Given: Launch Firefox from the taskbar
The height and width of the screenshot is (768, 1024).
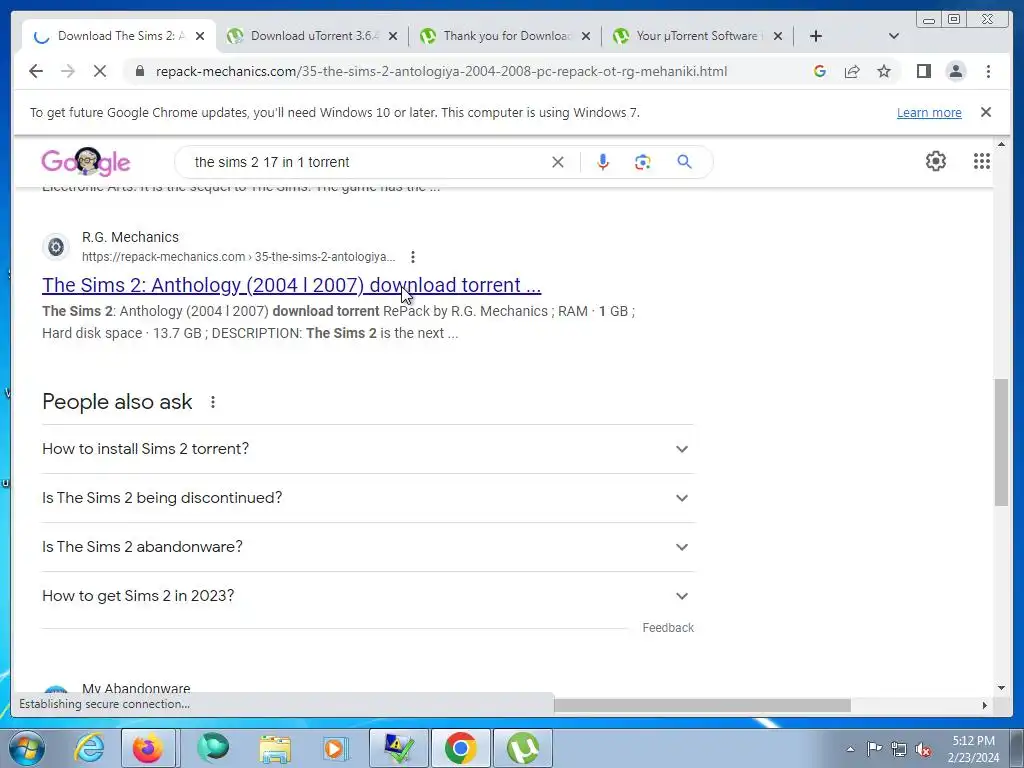Looking at the screenshot, I should coord(148,748).
